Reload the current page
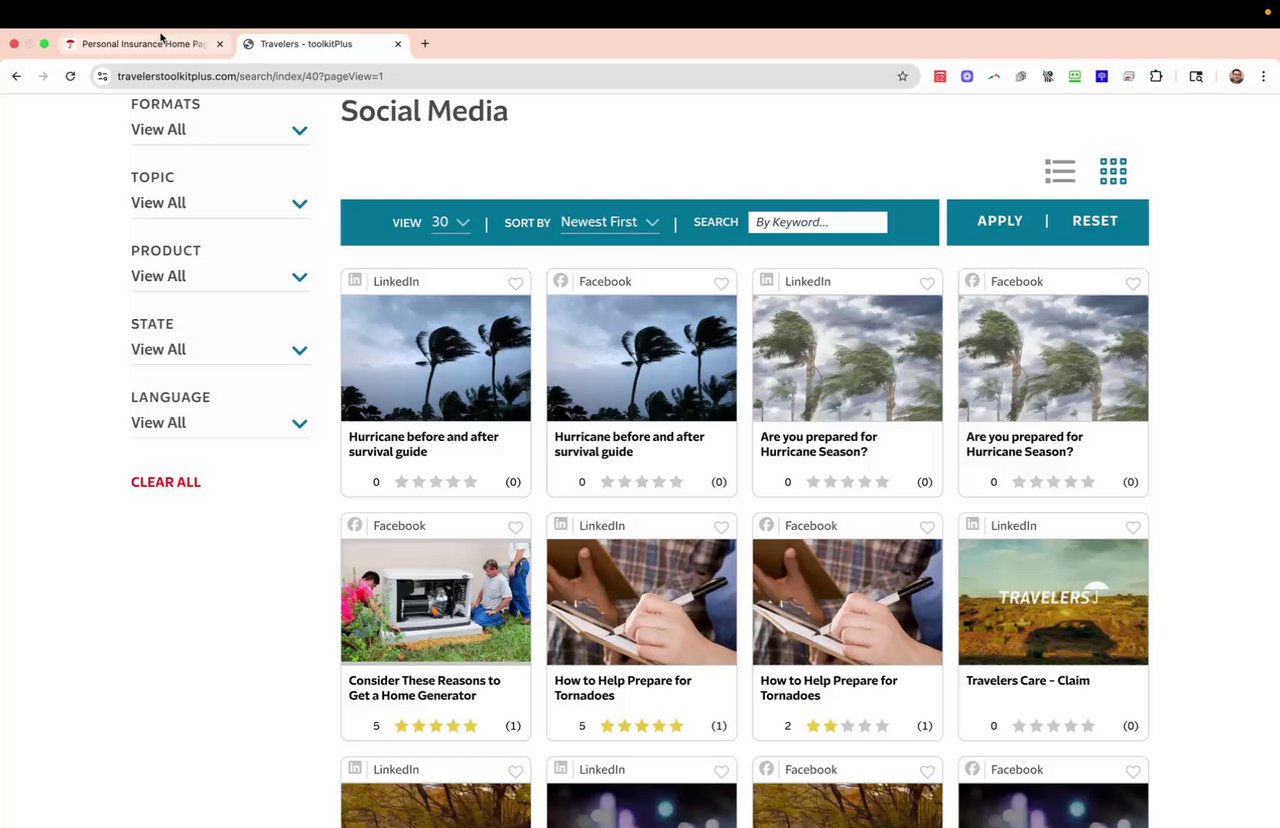1280x828 pixels. tap(70, 76)
